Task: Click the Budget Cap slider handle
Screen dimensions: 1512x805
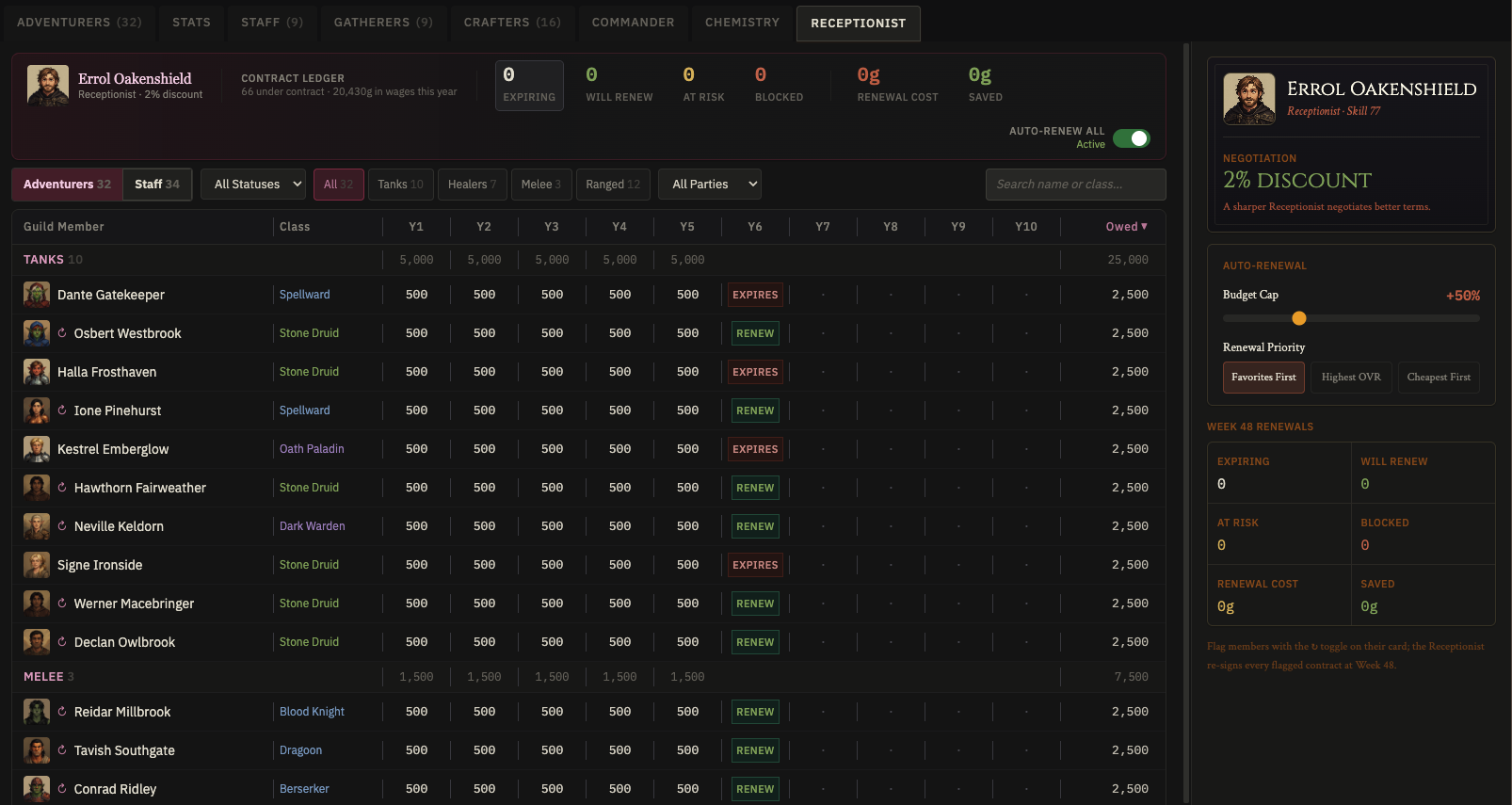Action: click(x=1299, y=318)
